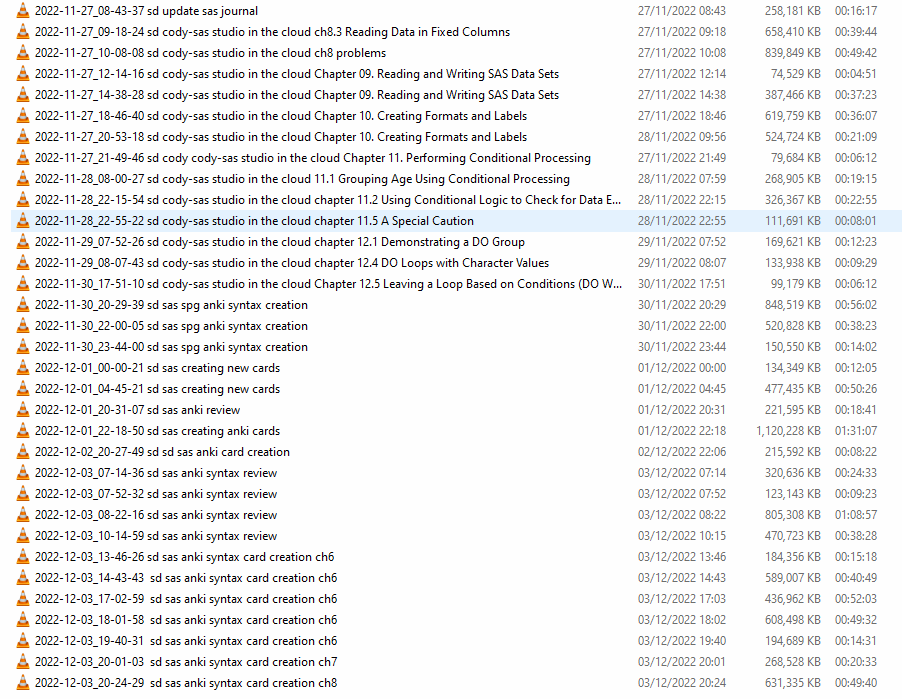Click VLC icon of 2022-11-30_17-51-10 Chapter 12.5 file
The width and height of the screenshot is (902, 699).
(x=23, y=284)
